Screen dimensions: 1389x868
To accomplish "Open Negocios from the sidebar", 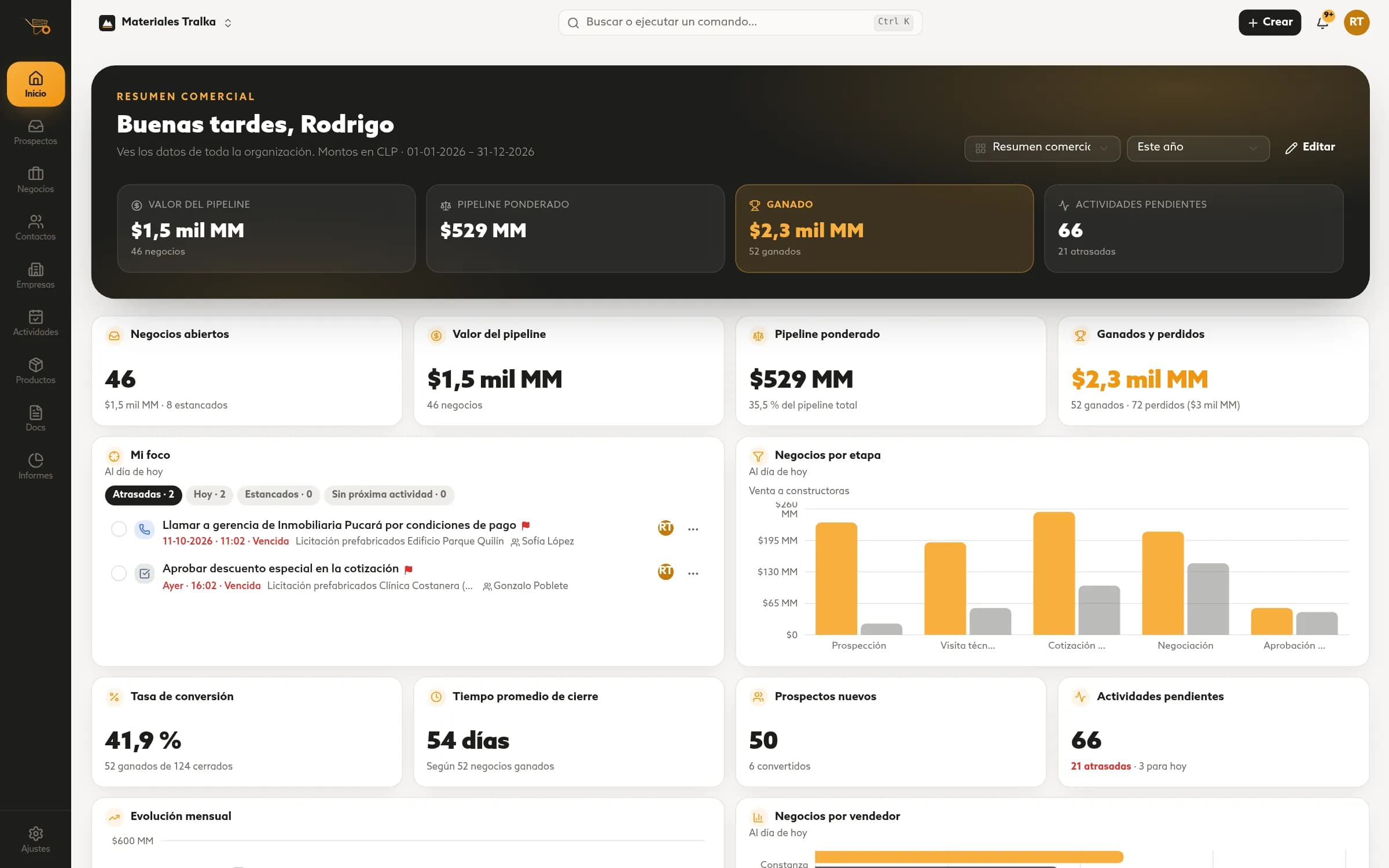I will [35, 180].
